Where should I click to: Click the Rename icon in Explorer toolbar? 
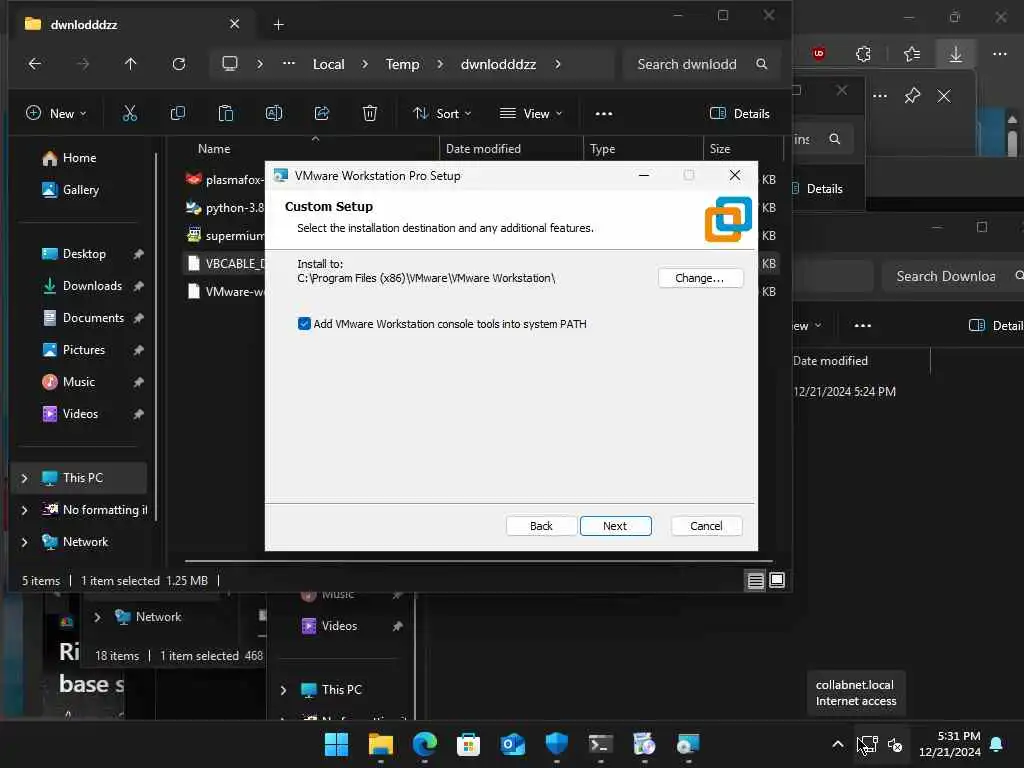click(274, 114)
